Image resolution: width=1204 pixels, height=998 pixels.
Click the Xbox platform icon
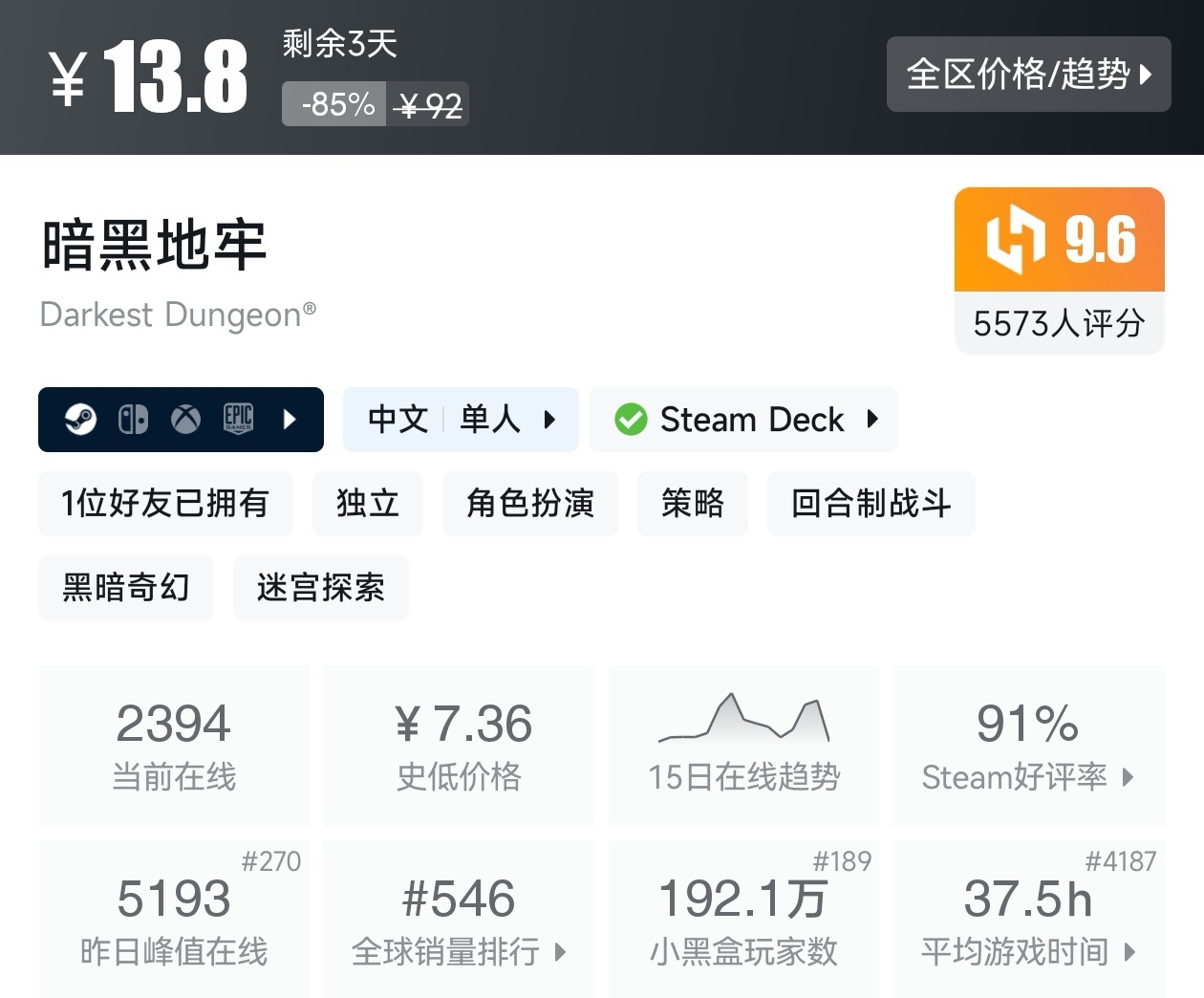(x=185, y=419)
